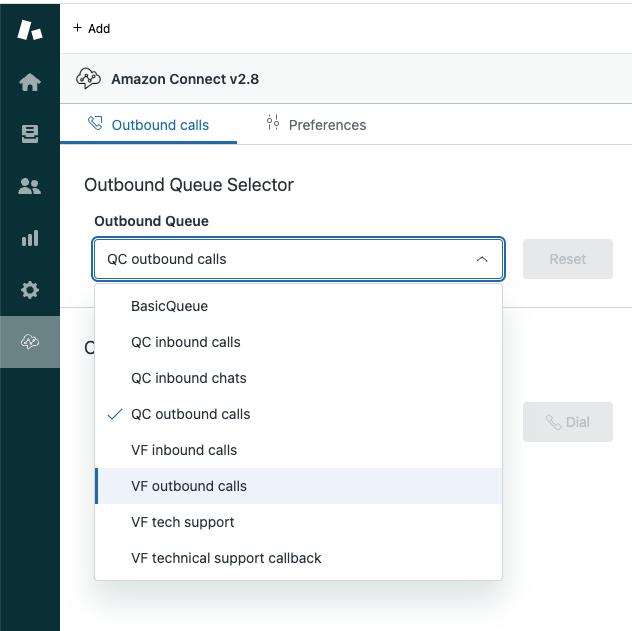Choose BasicQueue from the queue list
The image size is (632, 631).
coord(169,306)
